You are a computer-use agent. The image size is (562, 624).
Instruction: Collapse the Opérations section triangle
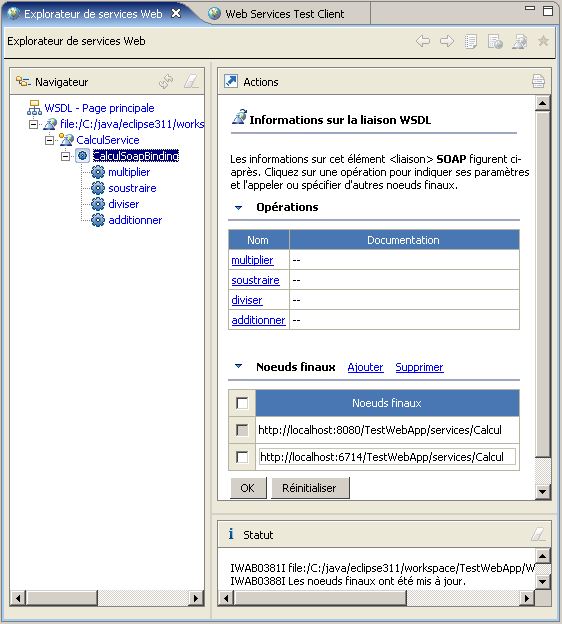click(238, 207)
